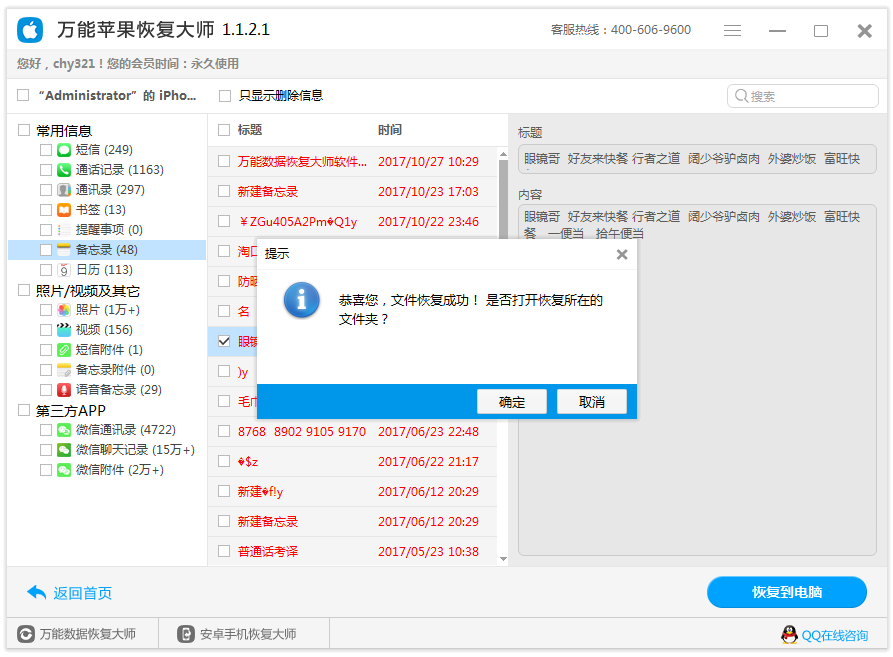Select the 万能数据恢复大师软件 note row
893x657 pixels.
[x=352, y=161]
